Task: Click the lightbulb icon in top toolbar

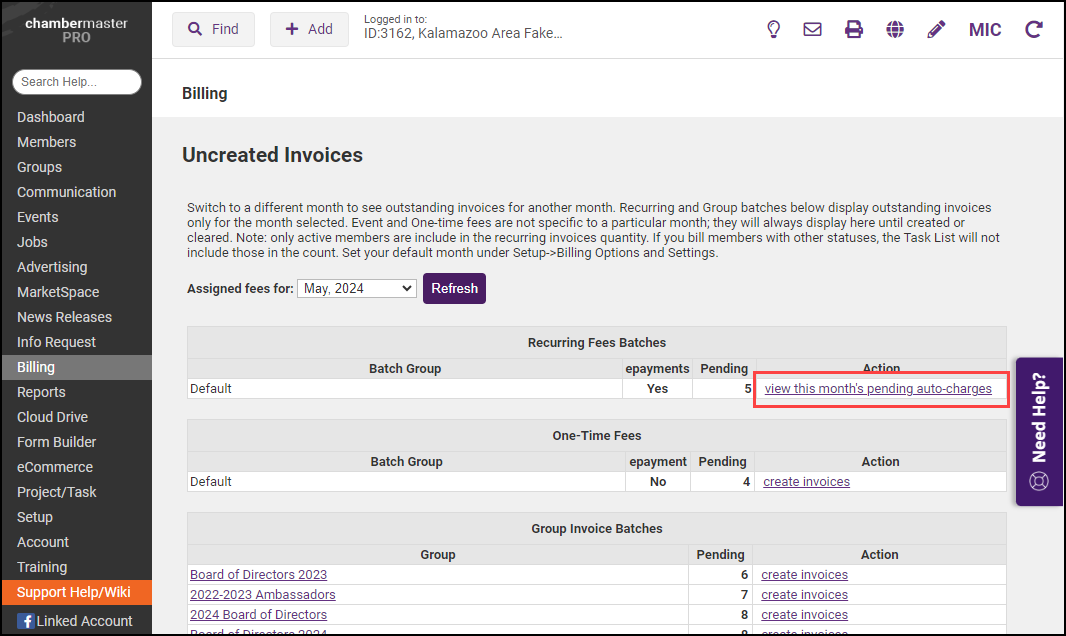Action: coord(773,30)
